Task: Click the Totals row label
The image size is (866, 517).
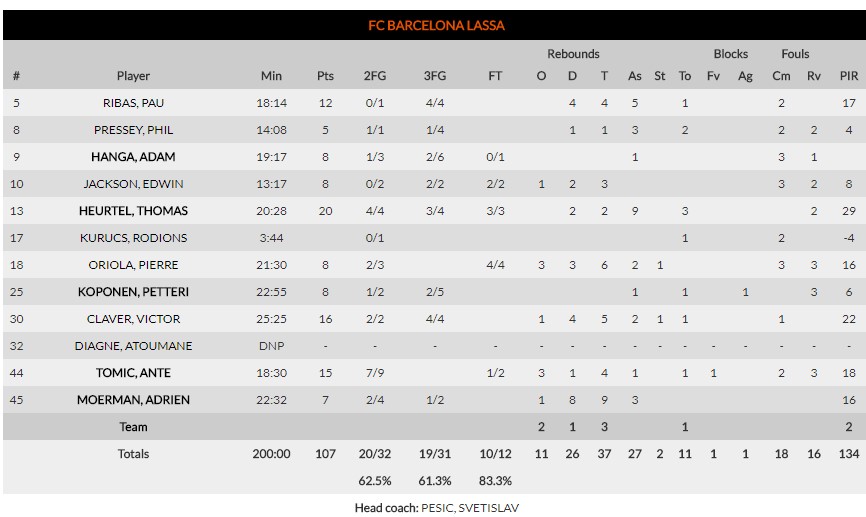Action: click(133, 454)
